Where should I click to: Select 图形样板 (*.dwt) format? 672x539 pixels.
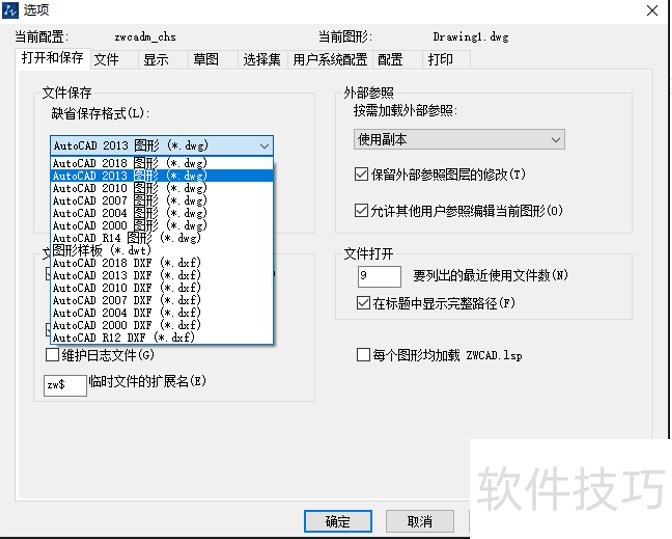pyautogui.click(x=162, y=250)
